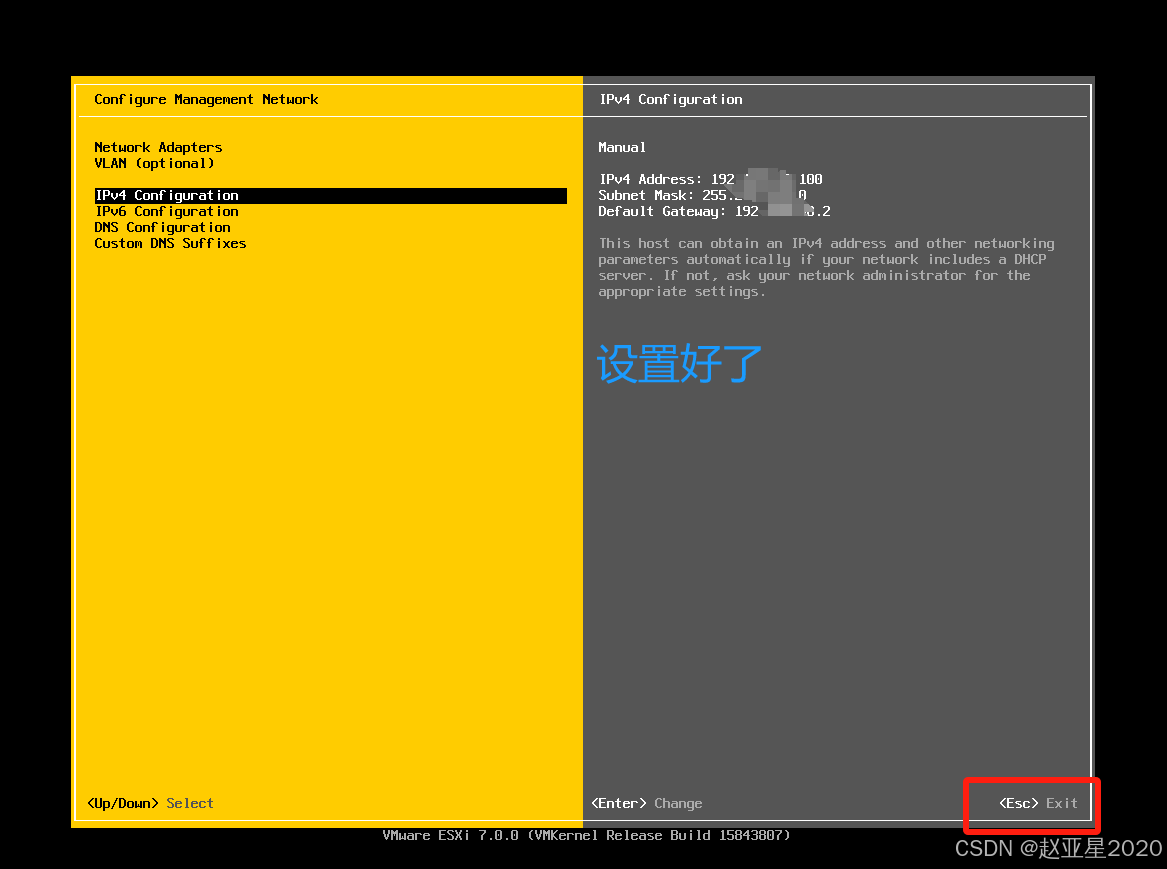Click the Manual mode label
This screenshot has height=869, width=1167.
click(x=622, y=147)
